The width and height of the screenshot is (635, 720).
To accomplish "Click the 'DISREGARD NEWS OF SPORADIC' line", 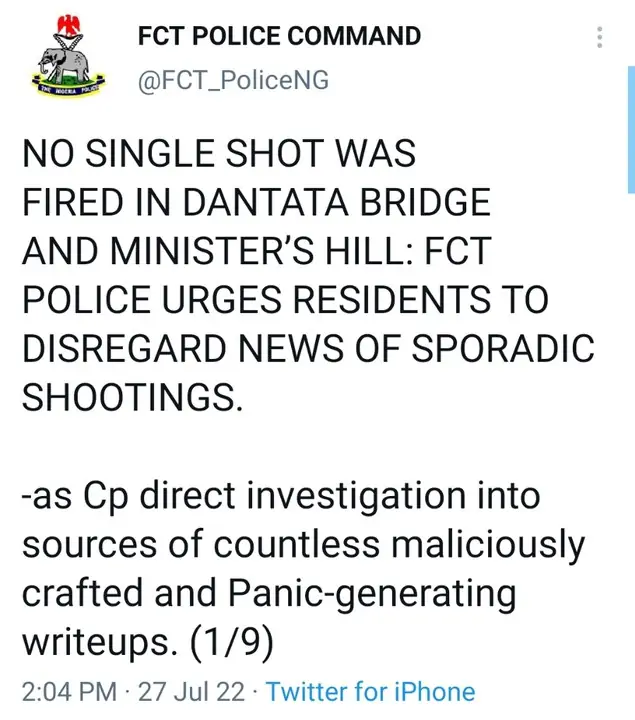I will click(308, 348).
